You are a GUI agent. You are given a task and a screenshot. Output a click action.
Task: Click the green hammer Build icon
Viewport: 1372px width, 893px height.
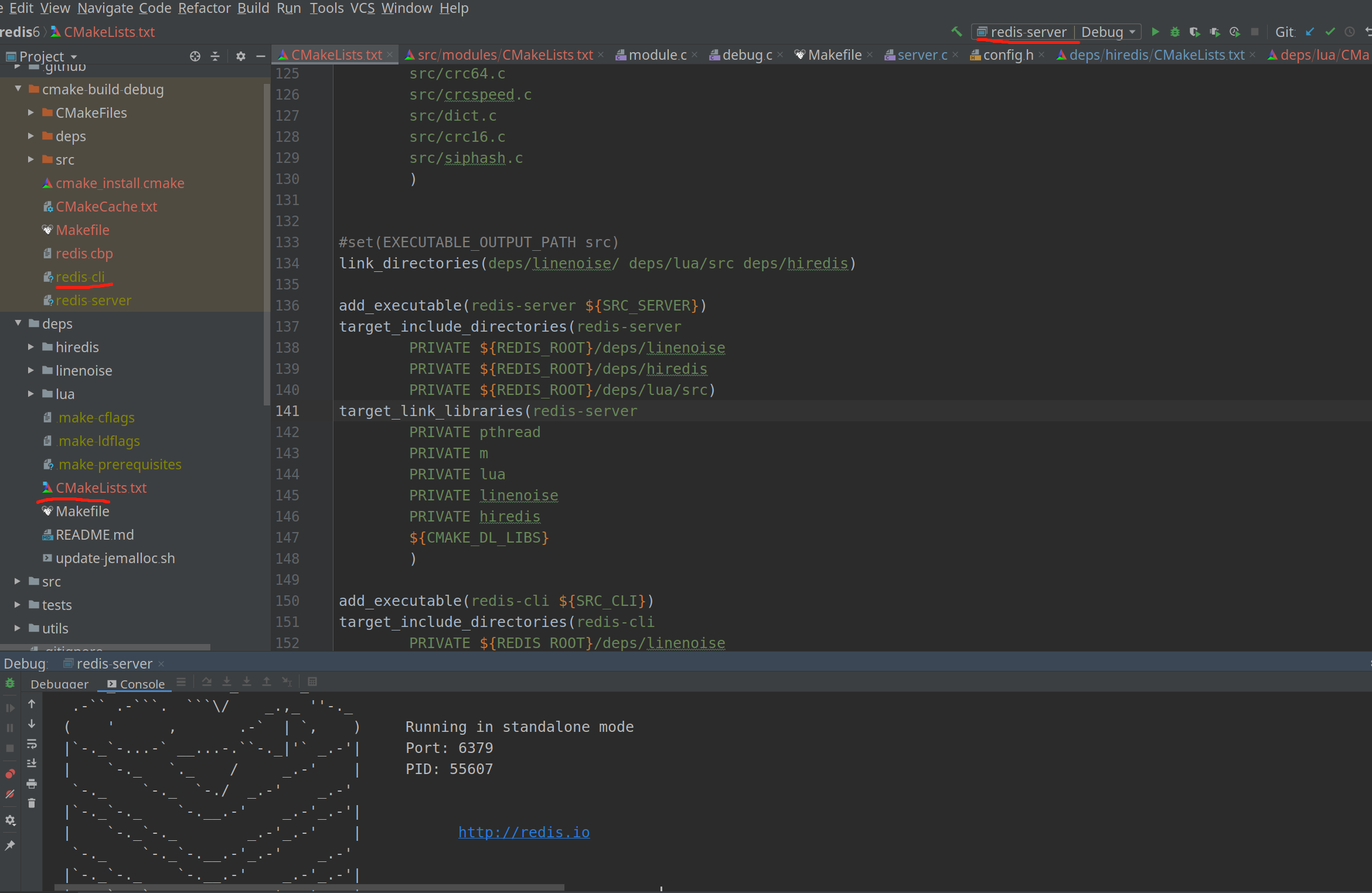[956, 32]
